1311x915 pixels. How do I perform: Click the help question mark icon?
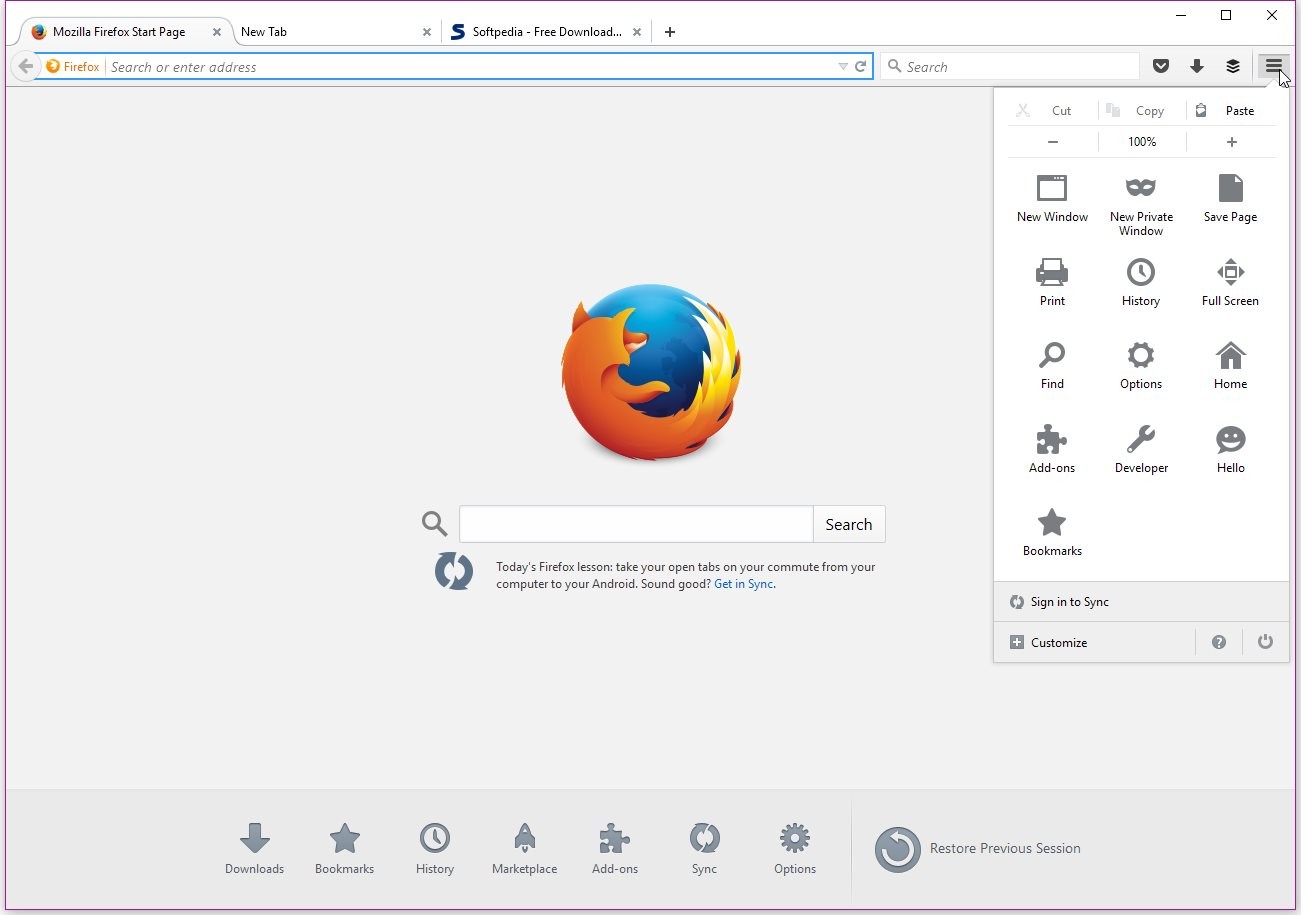tap(1218, 642)
